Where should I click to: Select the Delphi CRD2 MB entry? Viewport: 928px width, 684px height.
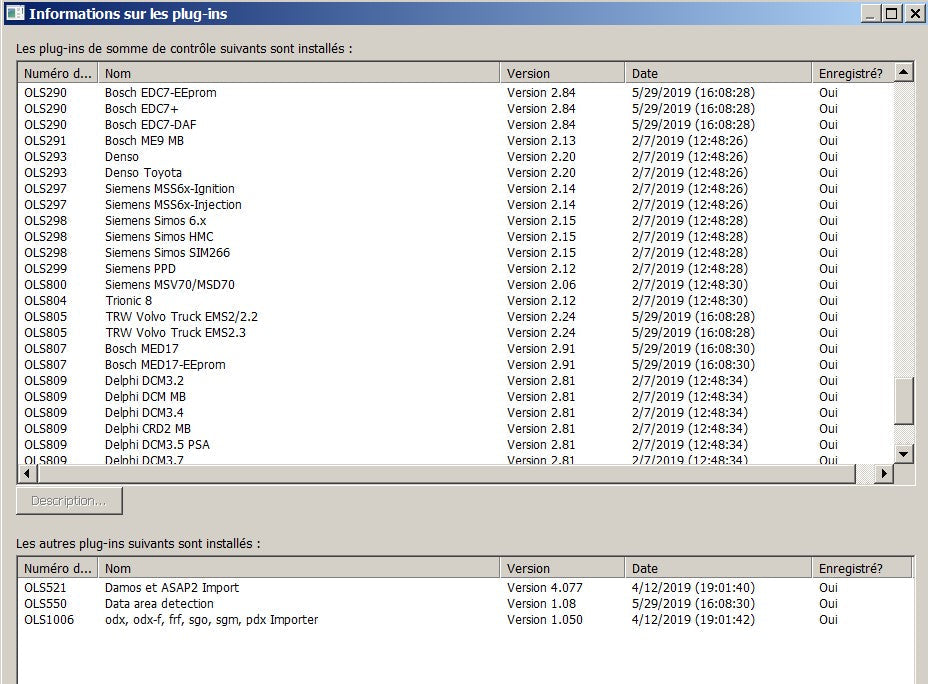click(456, 428)
